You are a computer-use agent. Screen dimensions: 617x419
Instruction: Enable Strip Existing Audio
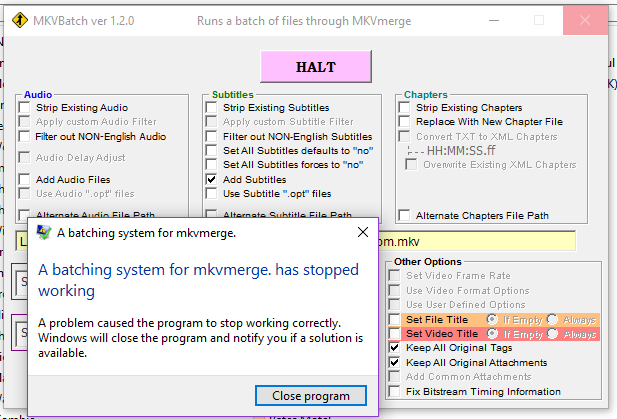(x=24, y=107)
